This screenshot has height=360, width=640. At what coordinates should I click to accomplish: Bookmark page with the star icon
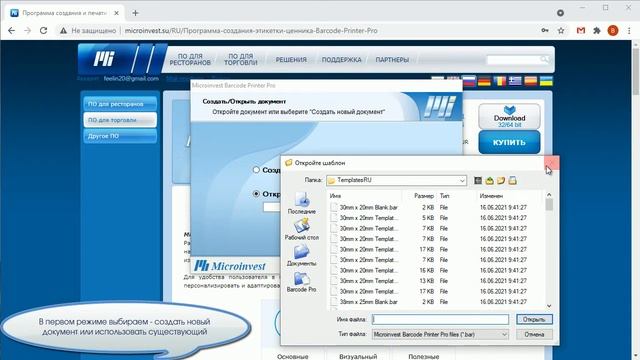point(561,31)
